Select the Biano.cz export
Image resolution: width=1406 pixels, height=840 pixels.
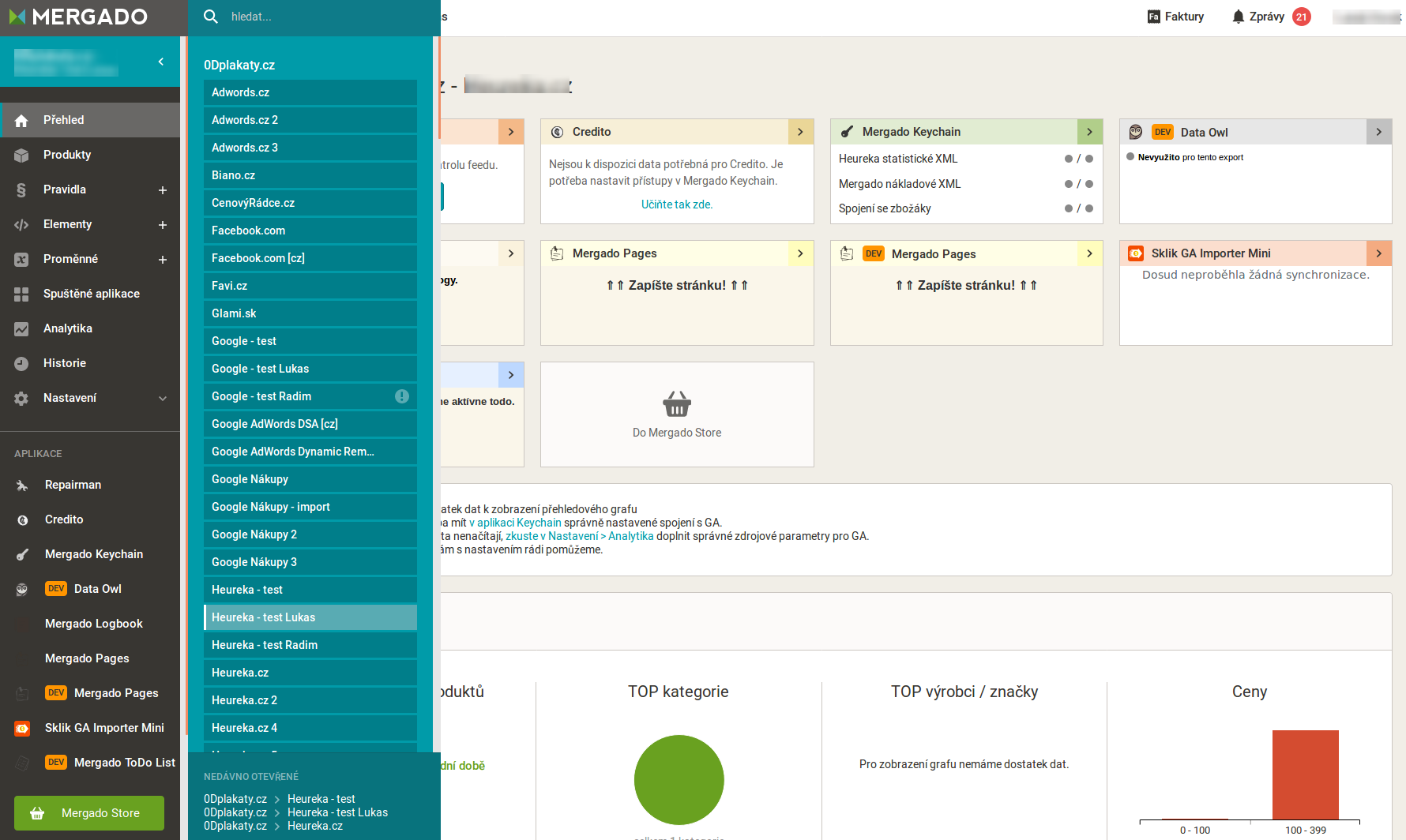tap(310, 175)
